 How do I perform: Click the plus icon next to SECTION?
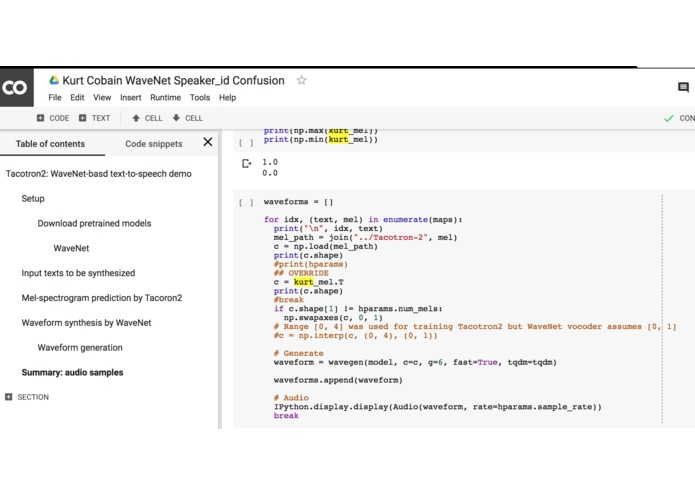tap(8, 397)
